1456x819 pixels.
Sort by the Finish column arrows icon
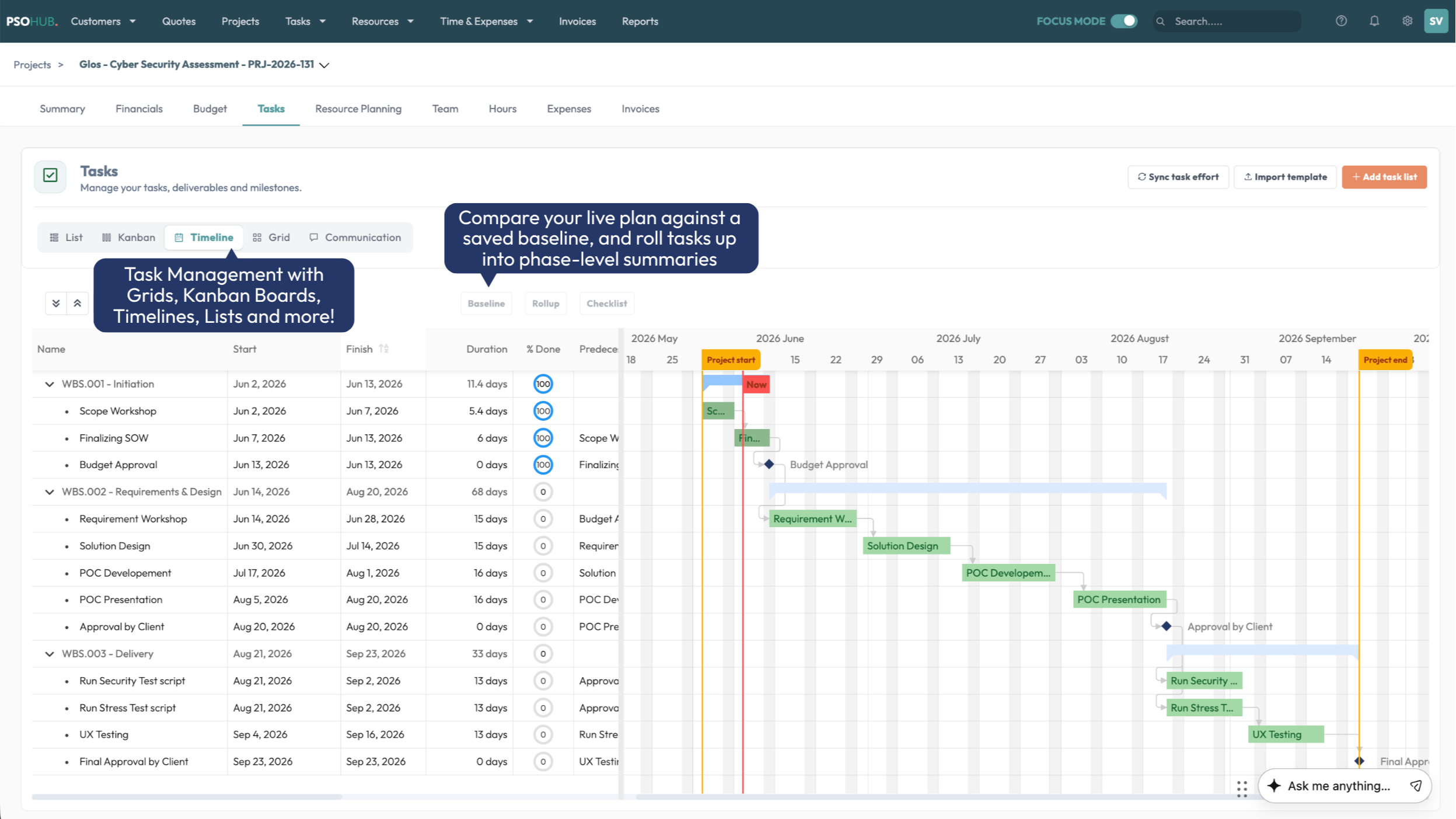383,348
